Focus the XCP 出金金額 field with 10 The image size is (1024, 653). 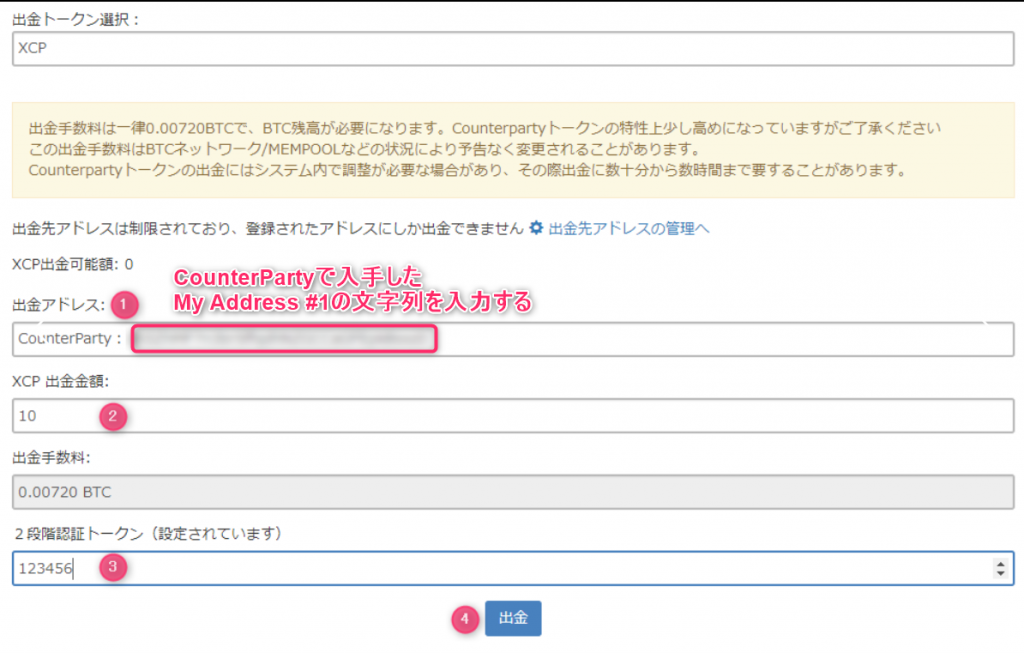pos(512,416)
